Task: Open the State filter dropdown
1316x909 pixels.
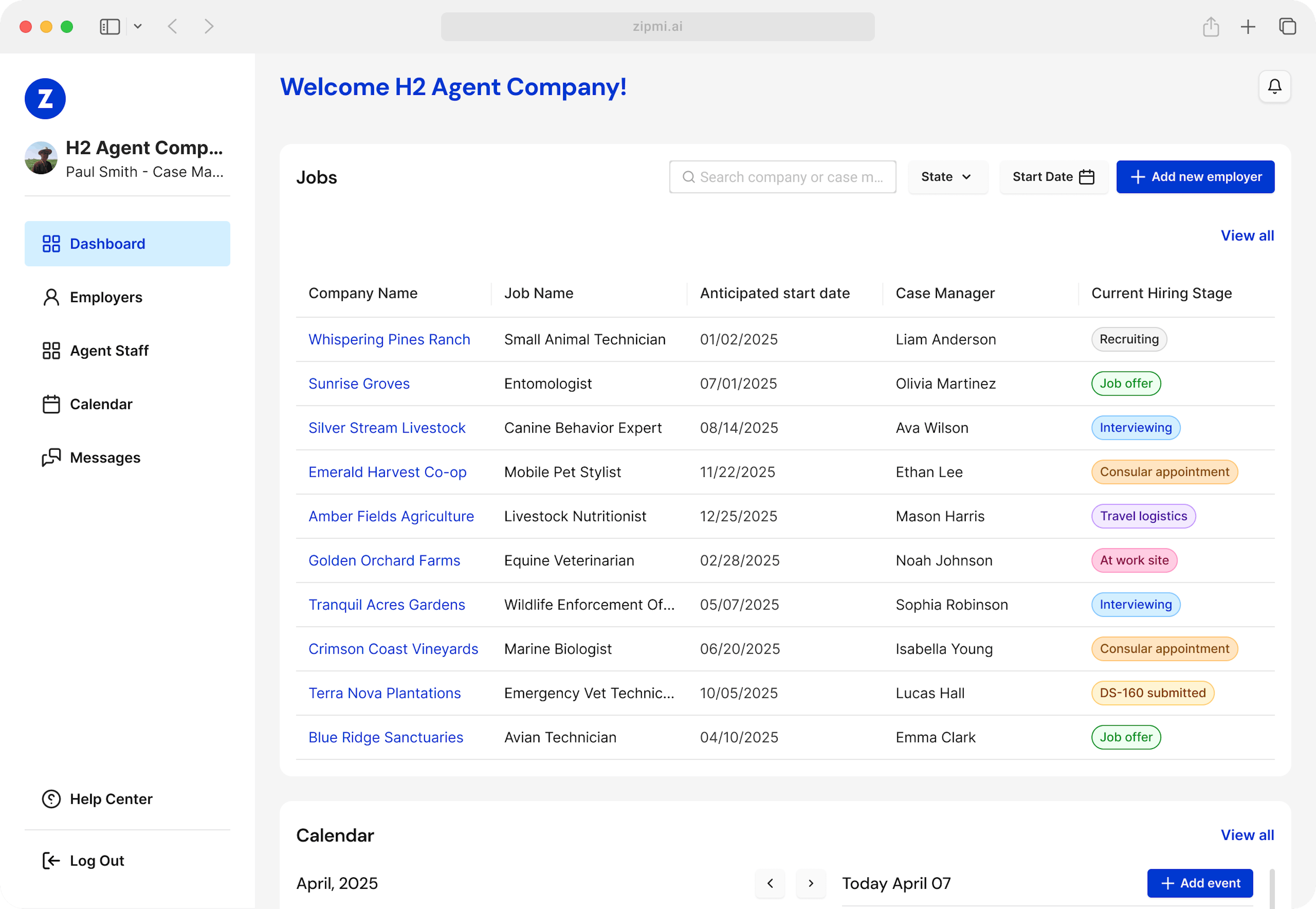Action: point(947,177)
